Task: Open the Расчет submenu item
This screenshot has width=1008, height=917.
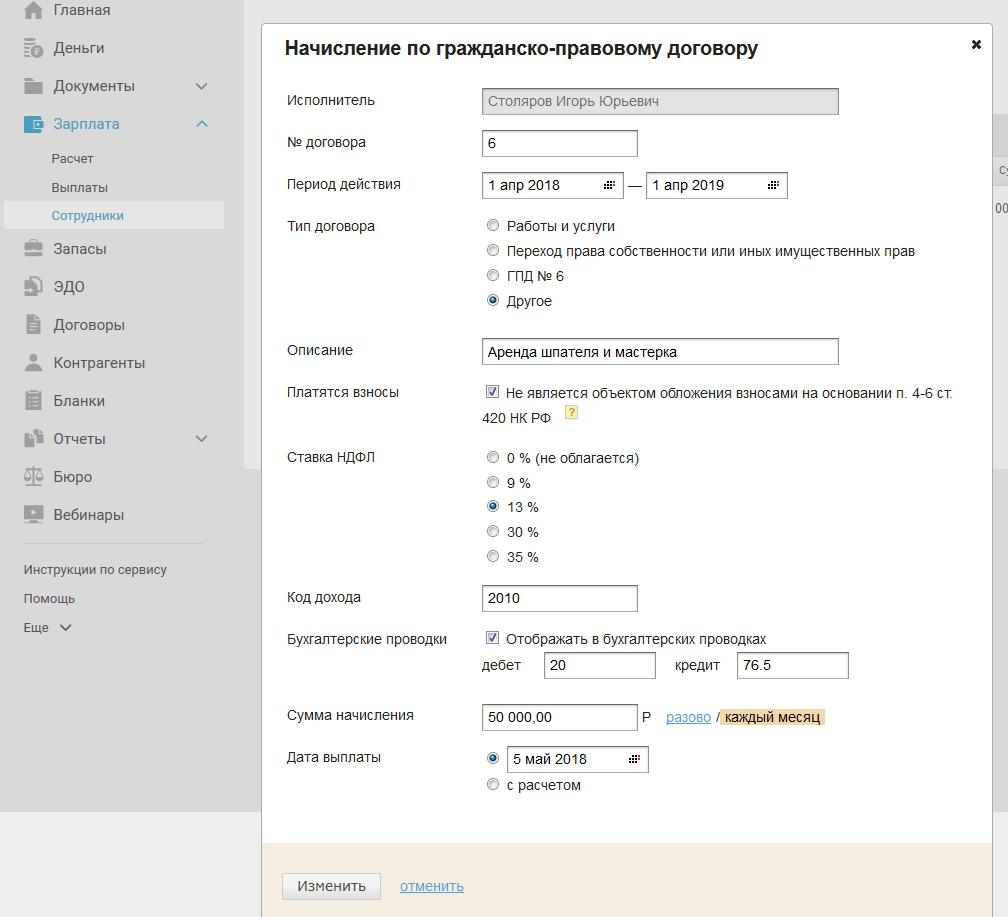Action: [72, 159]
